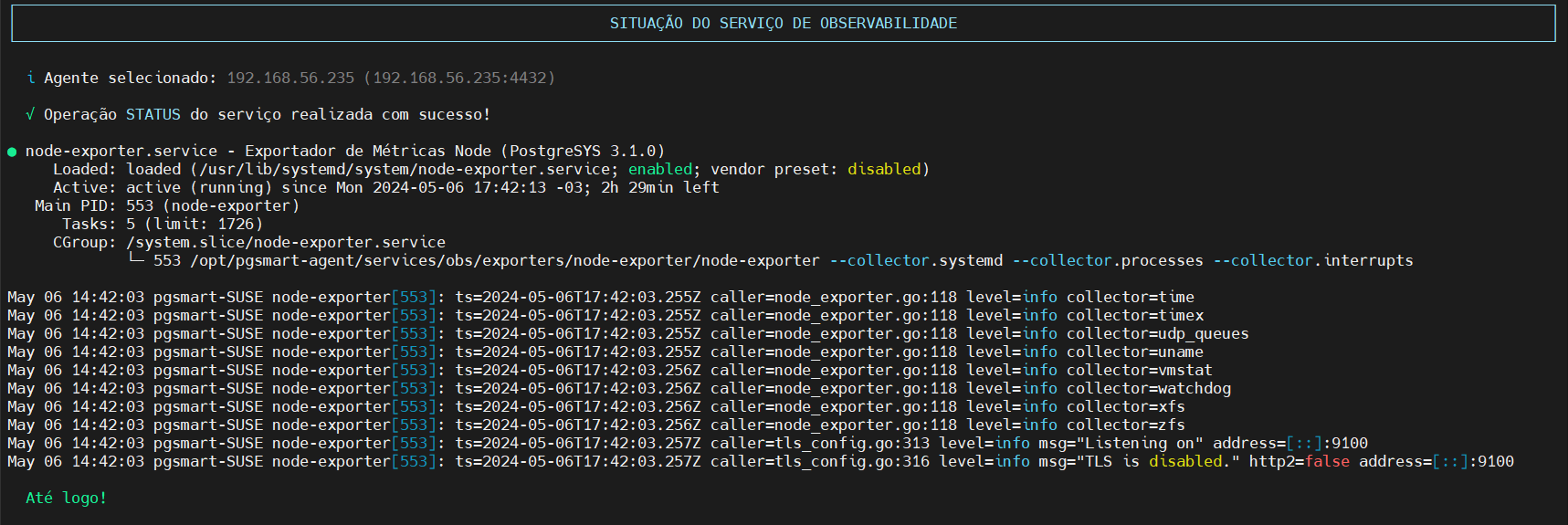
Task: Click 'node-exporter.service' in the service header line
Action: click(121, 151)
